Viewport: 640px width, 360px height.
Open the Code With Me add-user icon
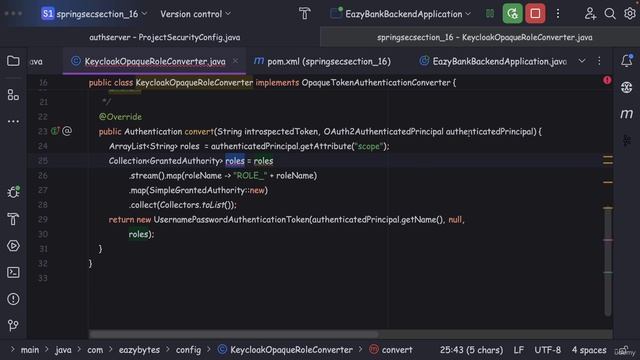tap(590, 14)
